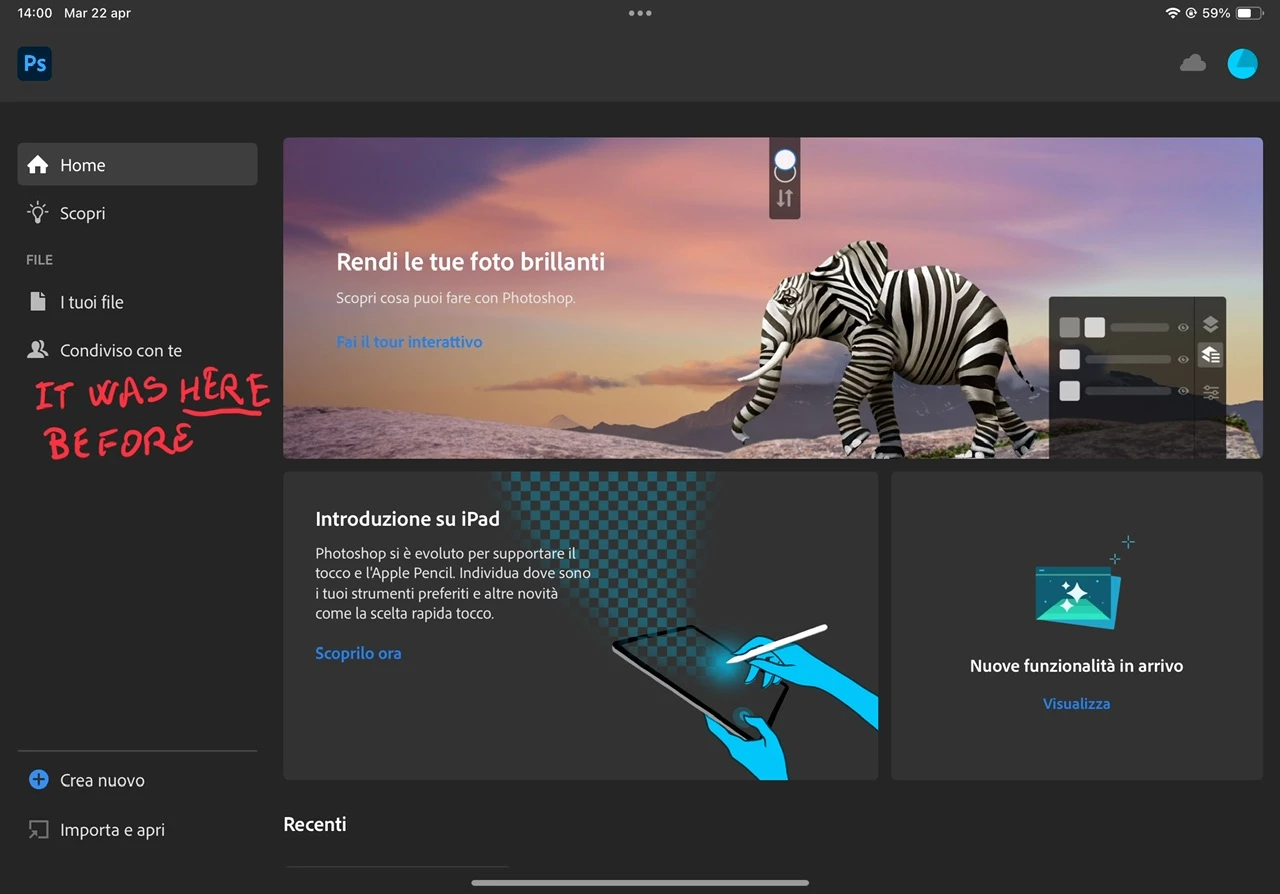Click the layers stack icon in the banner
This screenshot has width=1280, height=894.
pyautogui.click(x=1210, y=324)
